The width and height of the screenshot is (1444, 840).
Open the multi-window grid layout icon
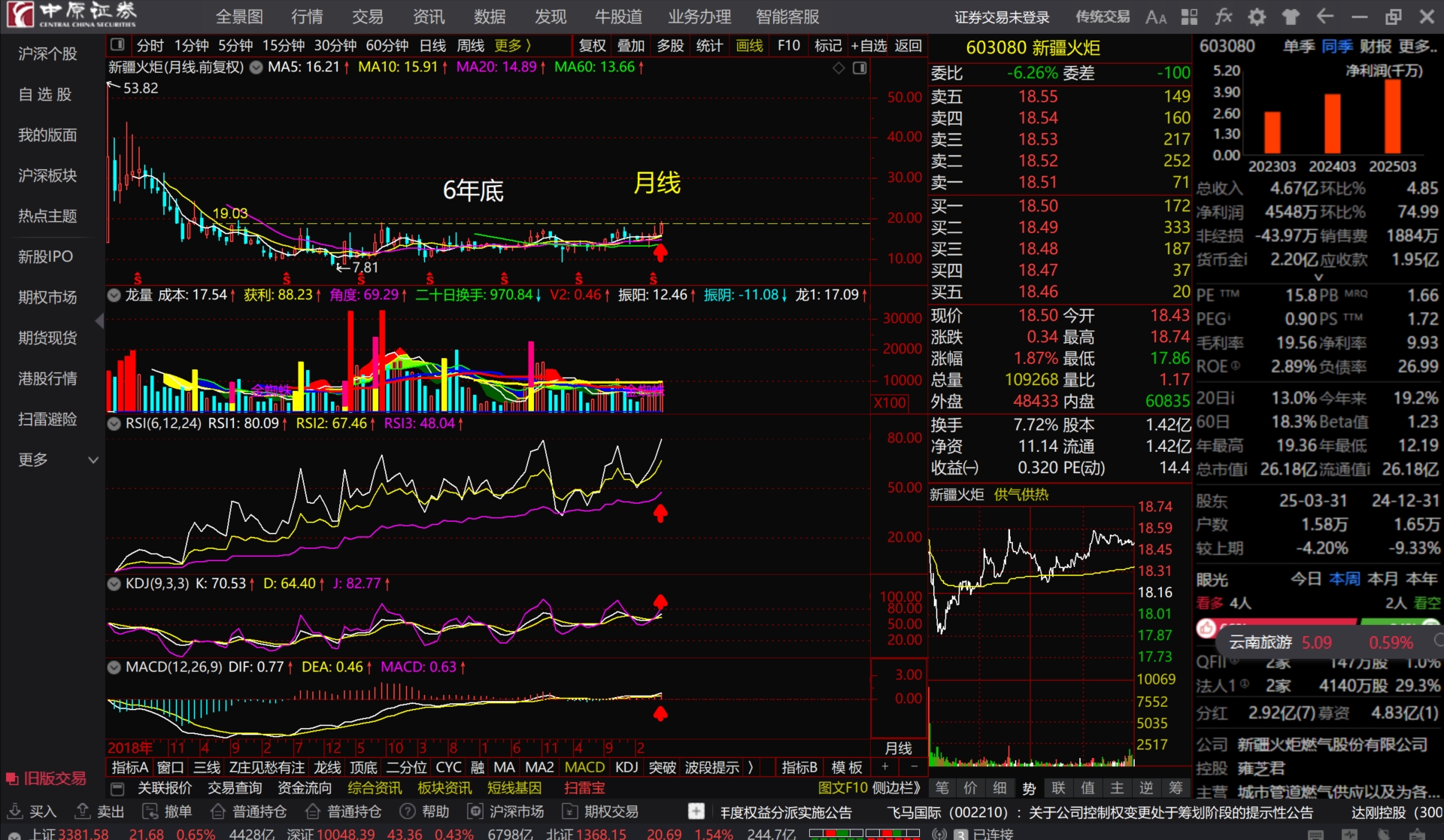click(1190, 17)
